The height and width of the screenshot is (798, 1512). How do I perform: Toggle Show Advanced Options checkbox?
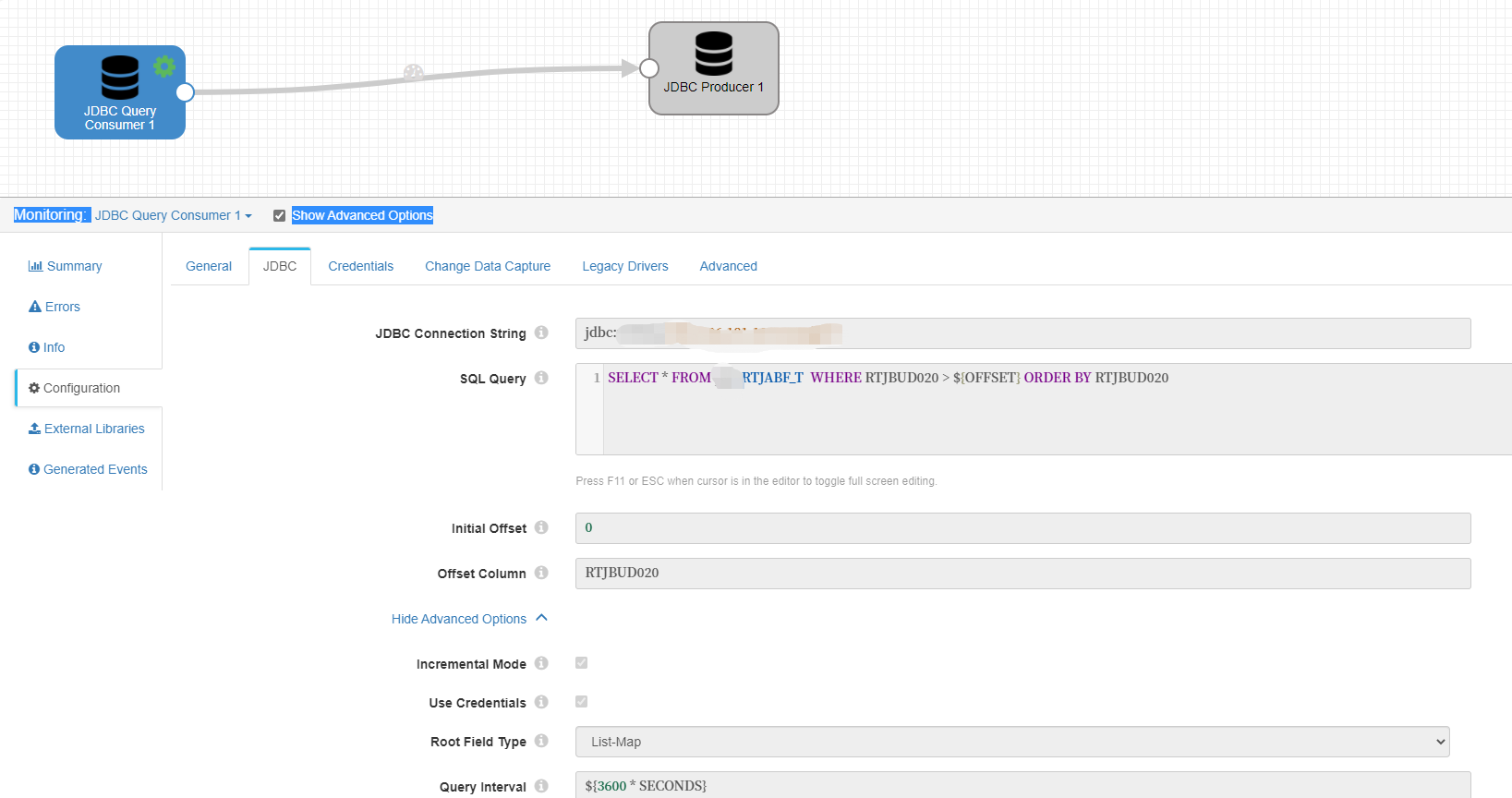[279, 216]
